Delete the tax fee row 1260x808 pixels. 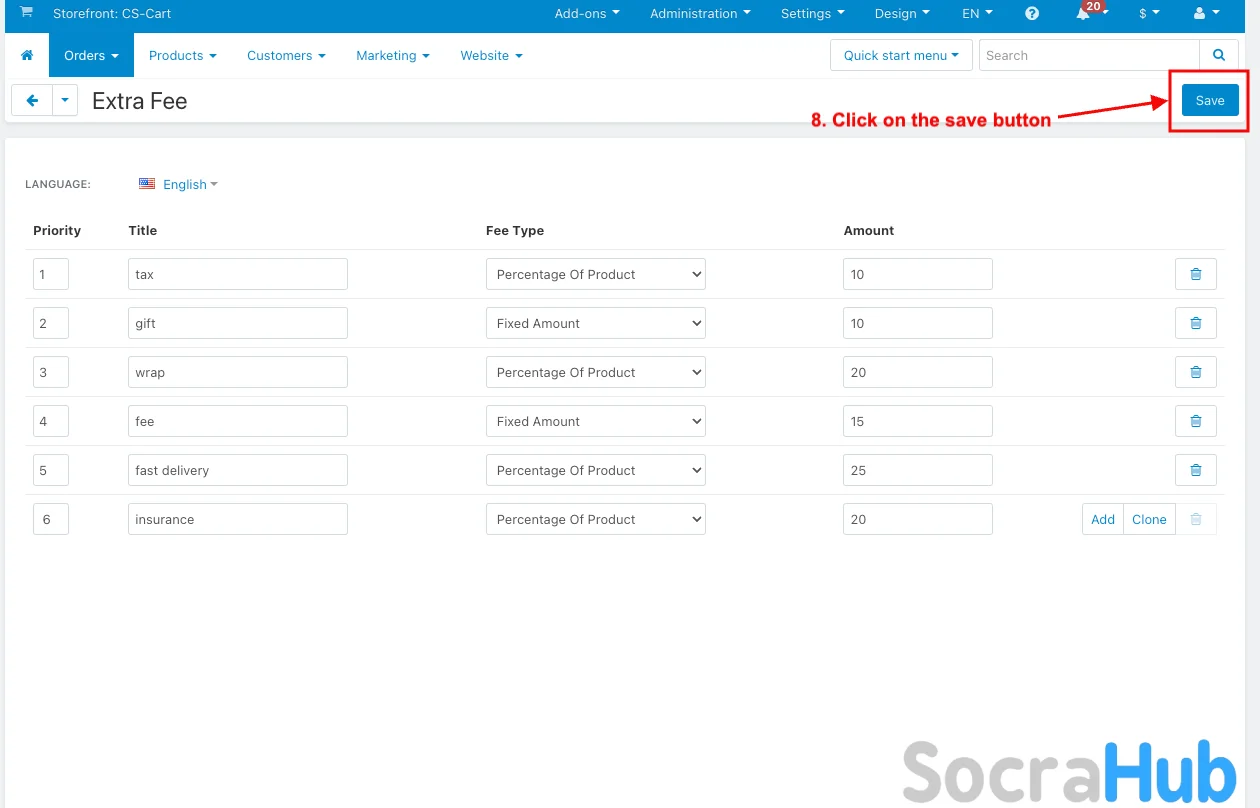point(1195,275)
